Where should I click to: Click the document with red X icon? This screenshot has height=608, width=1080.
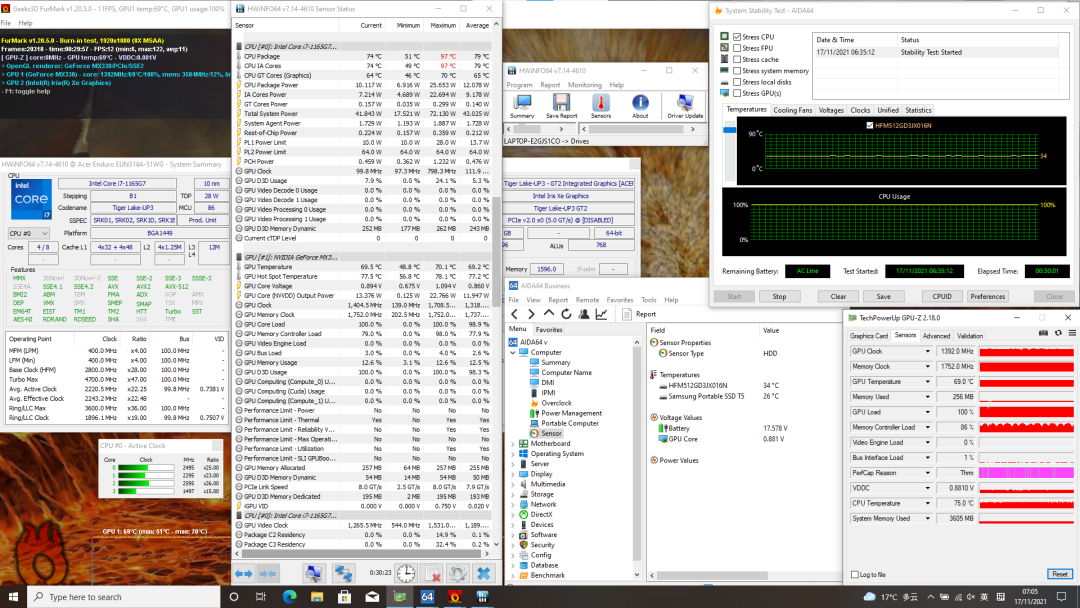pyautogui.click(x=432, y=573)
